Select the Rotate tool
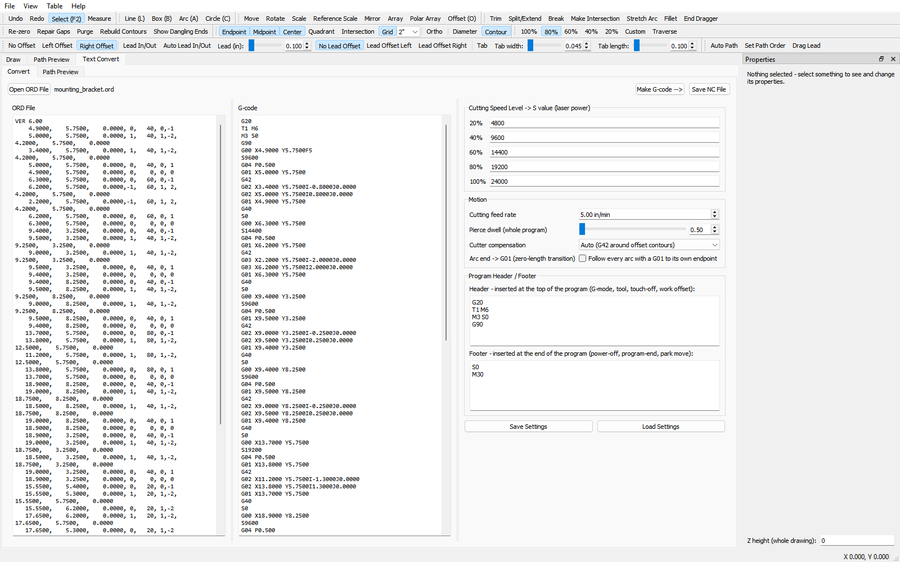Image resolution: width=900 pixels, height=562 pixels. click(275, 18)
